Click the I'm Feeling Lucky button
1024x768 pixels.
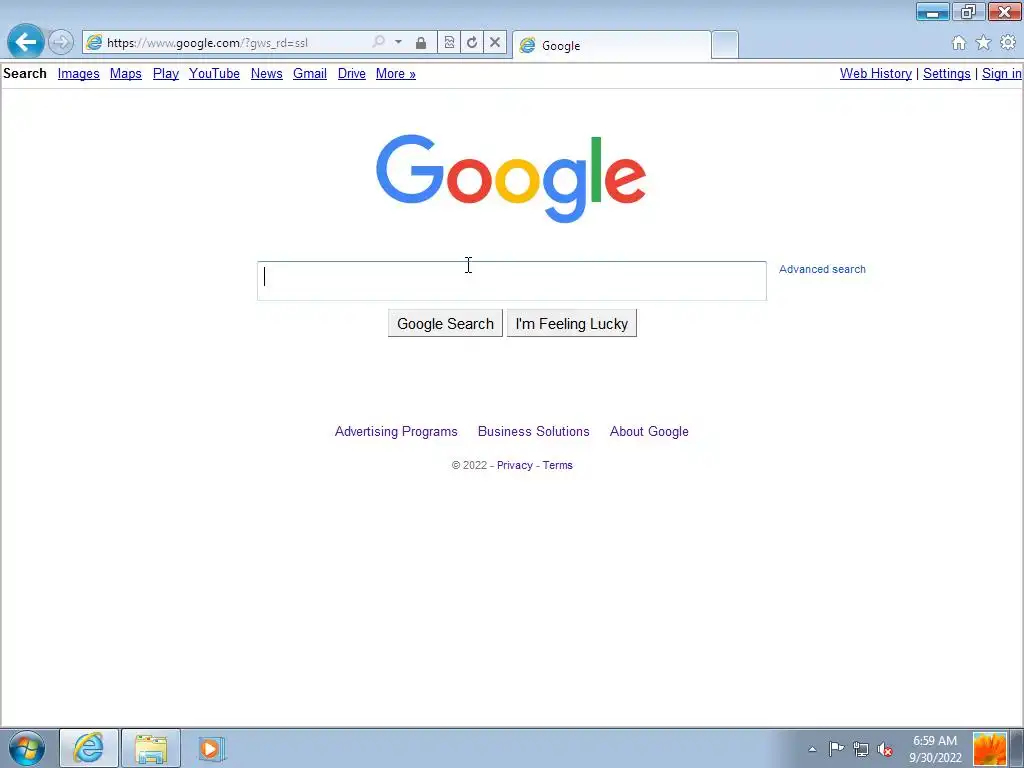tap(571, 323)
